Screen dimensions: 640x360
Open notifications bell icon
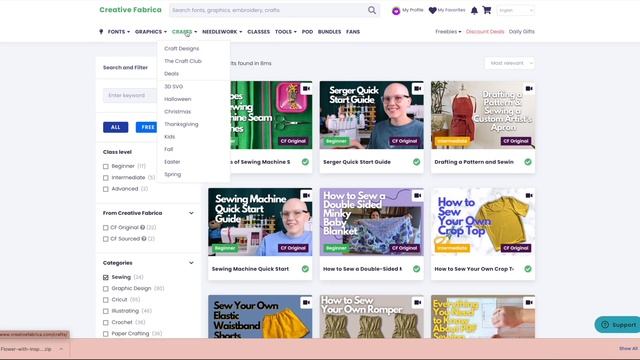474,11
